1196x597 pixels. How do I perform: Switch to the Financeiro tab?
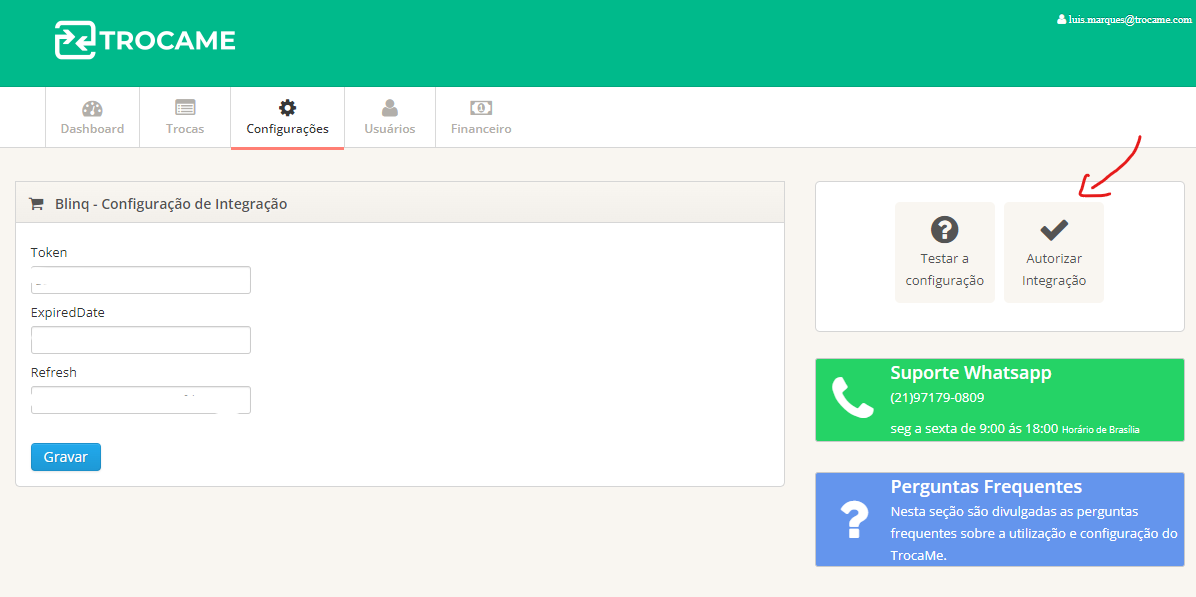click(481, 117)
